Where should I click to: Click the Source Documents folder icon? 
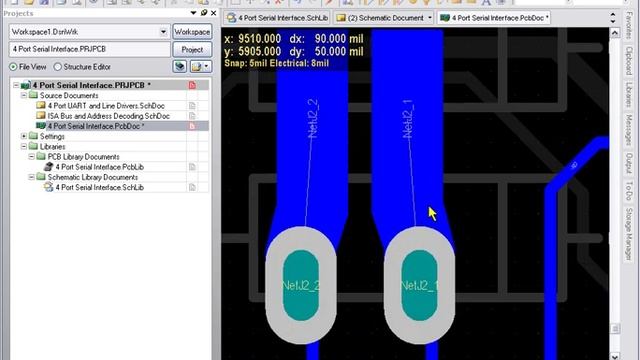33,95
